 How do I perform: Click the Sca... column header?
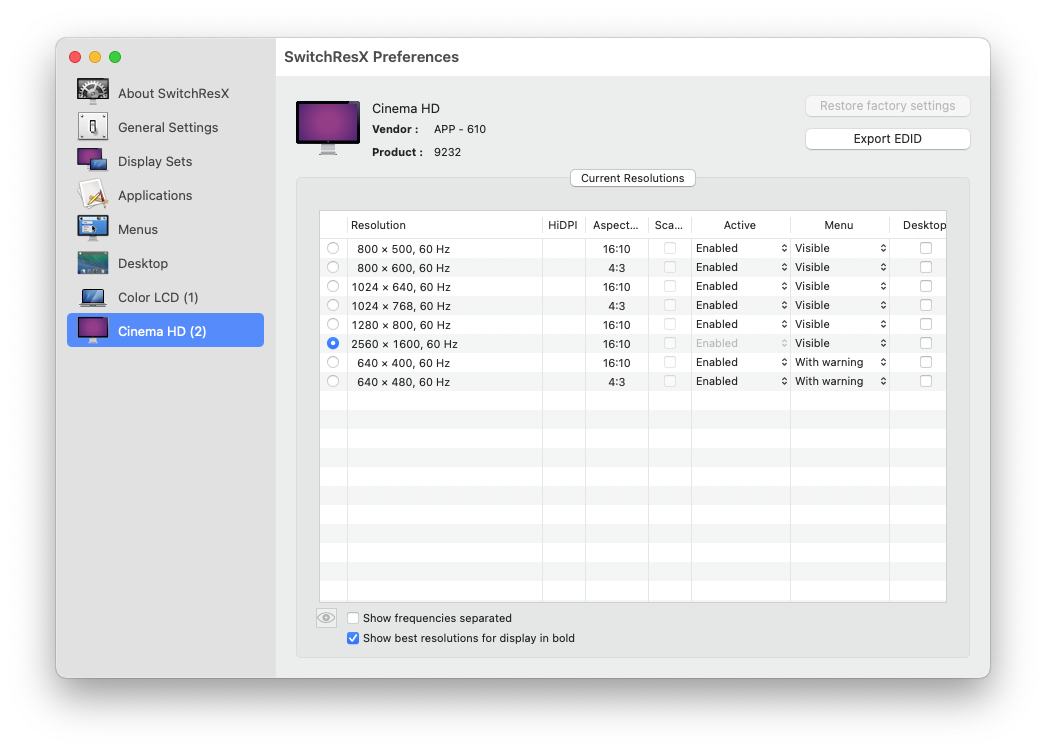668,225
